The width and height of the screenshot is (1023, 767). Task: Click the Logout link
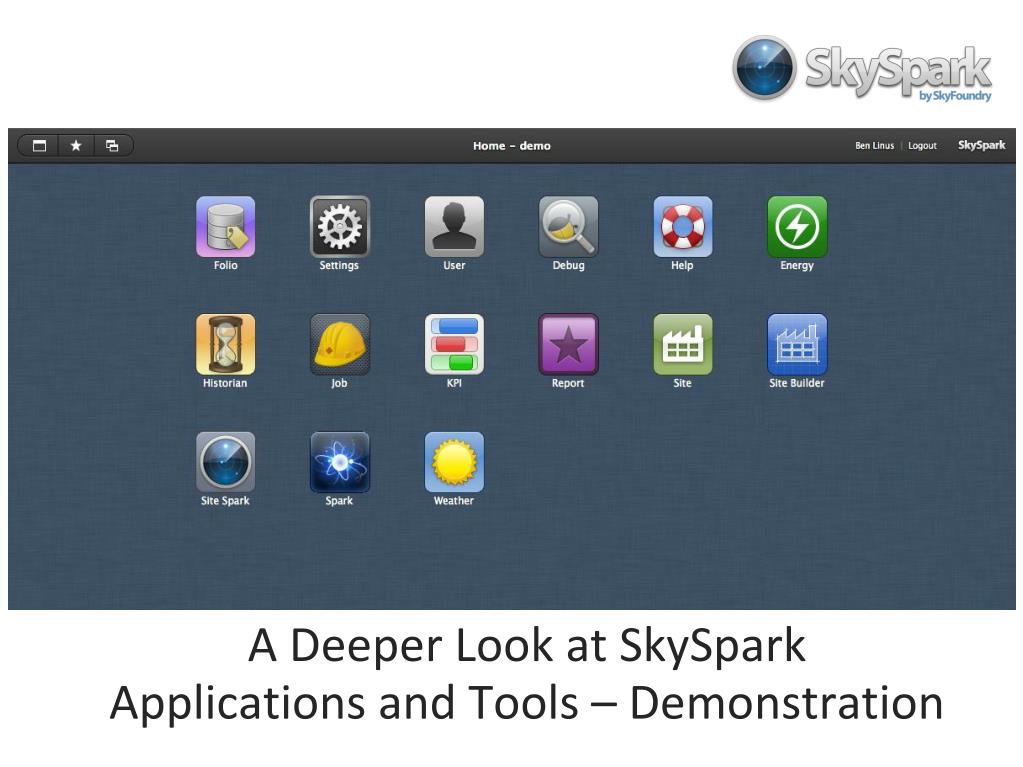pos(922,145)
